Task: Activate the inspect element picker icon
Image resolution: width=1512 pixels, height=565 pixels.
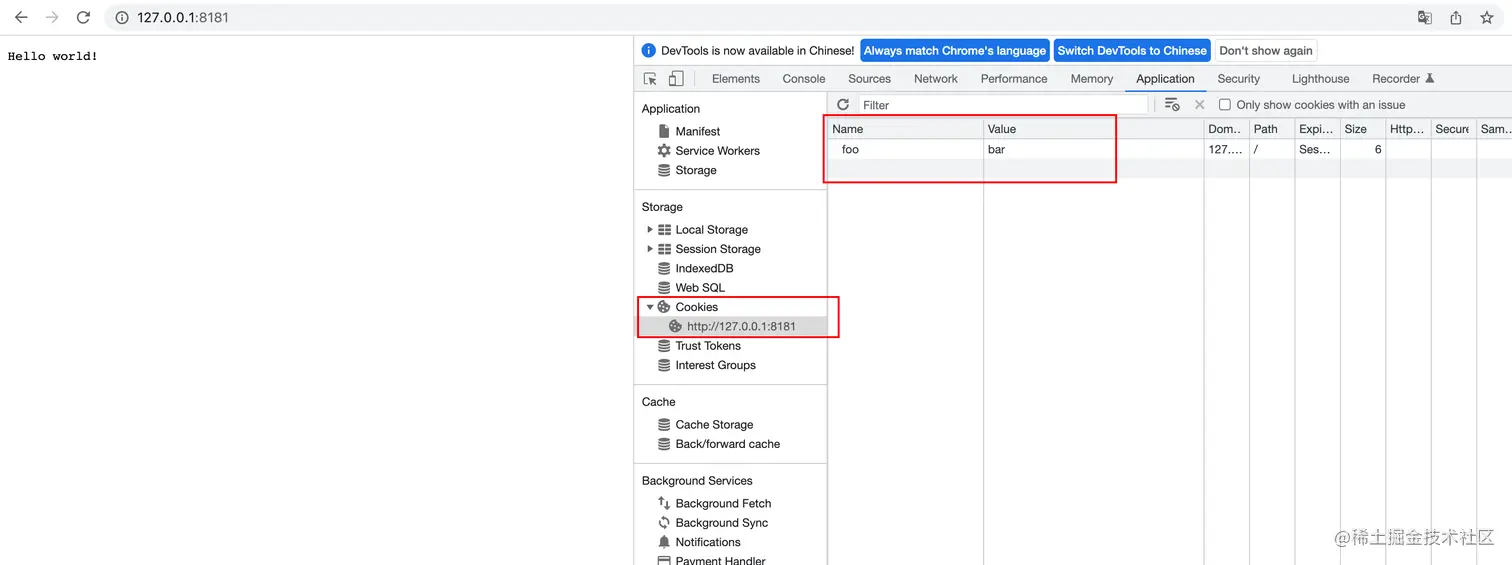Action: 650,79
